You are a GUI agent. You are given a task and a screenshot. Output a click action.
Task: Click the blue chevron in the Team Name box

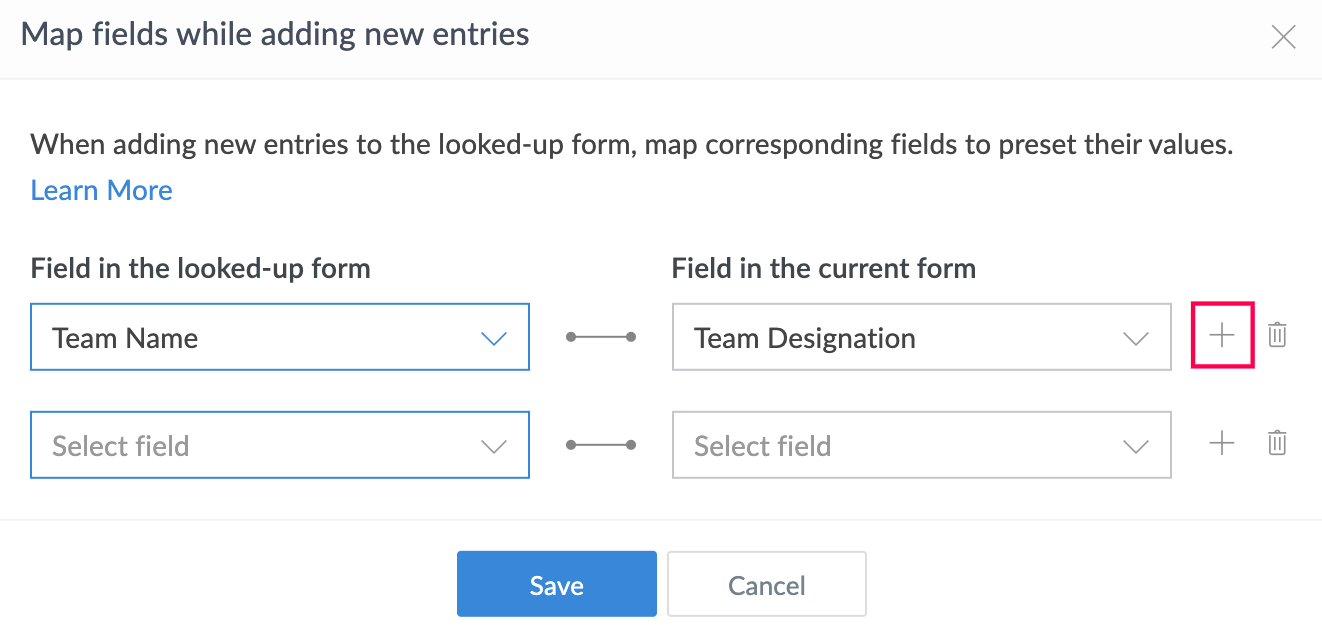(494, 339)
